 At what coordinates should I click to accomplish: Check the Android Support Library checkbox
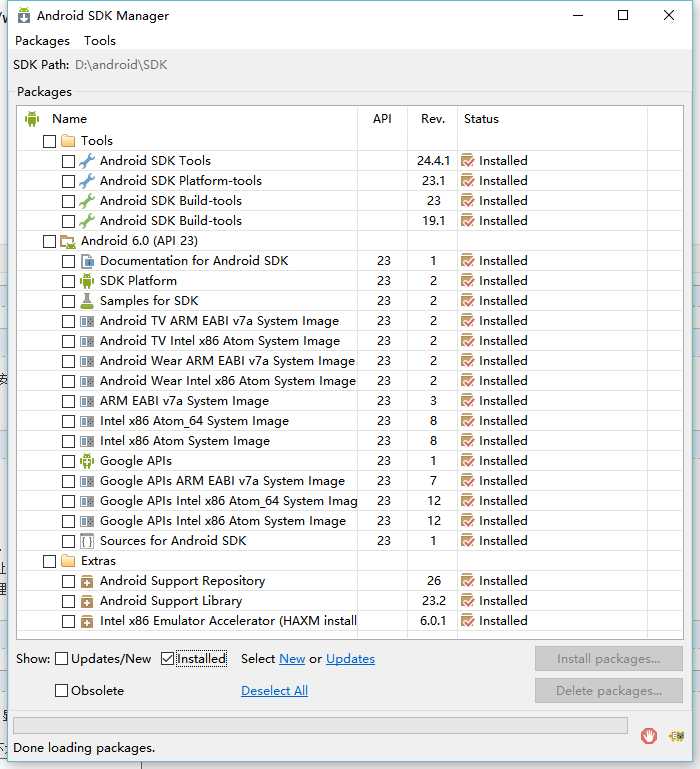click(68, 602)
